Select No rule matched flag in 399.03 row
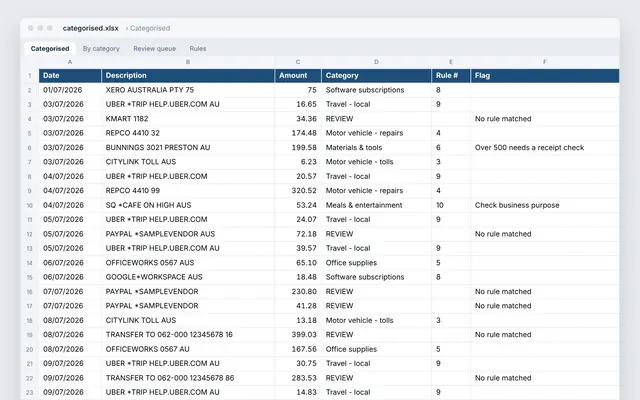The height and width of the screenshot is (400, 640). coord(545,335)
